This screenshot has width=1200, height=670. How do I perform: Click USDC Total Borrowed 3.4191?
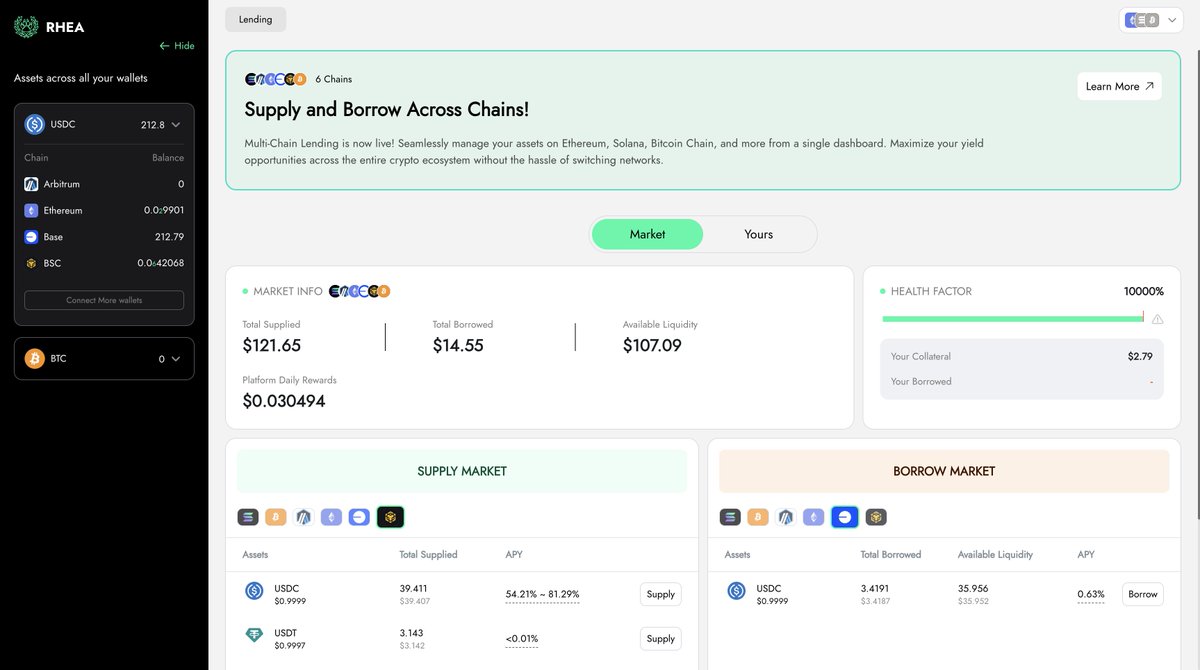point(875,588)
